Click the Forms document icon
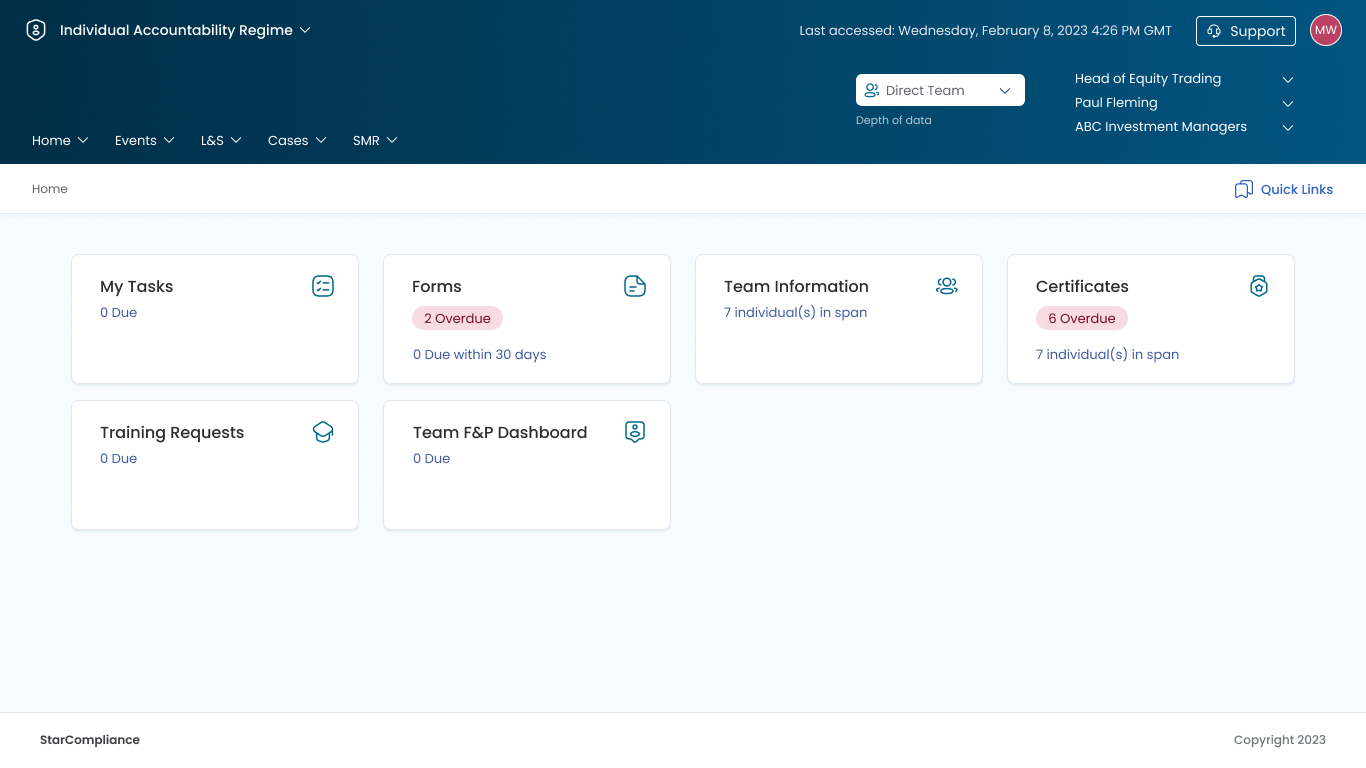Image resolution: width=1366 pixels, height=768 pixels. tap(635, 286)
